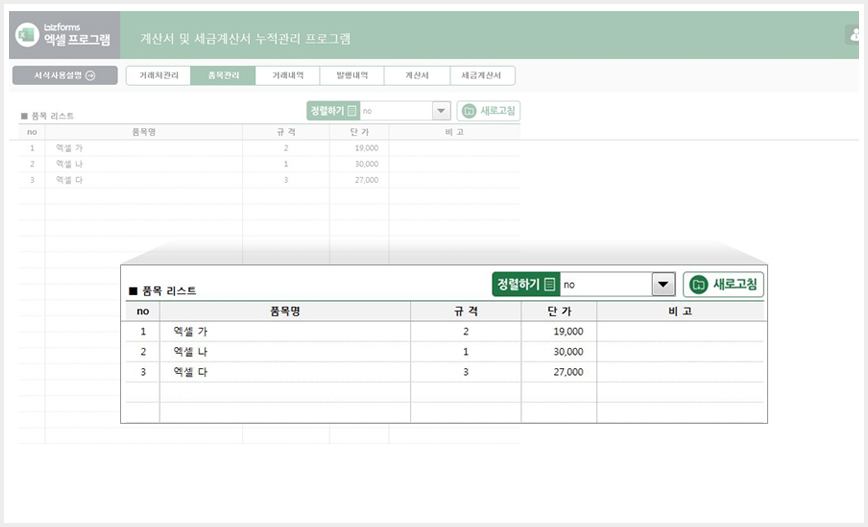Image resolution: width=868 pixels, height=527 pixels.
Task: Click the 품목명 column header in enlarged table
Action: 285,311
